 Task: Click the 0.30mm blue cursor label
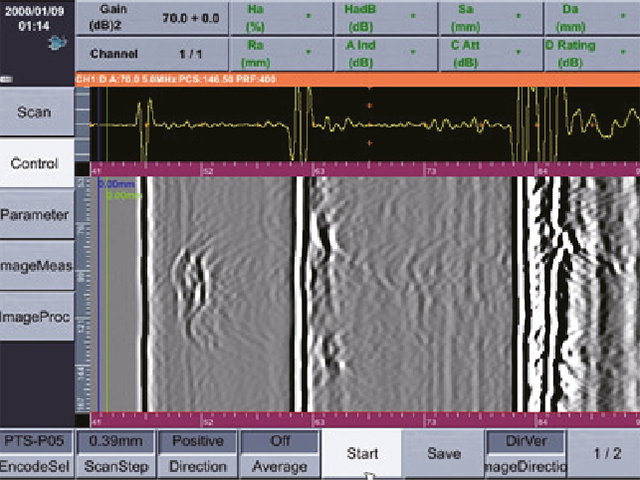click(x=117, y=184)
